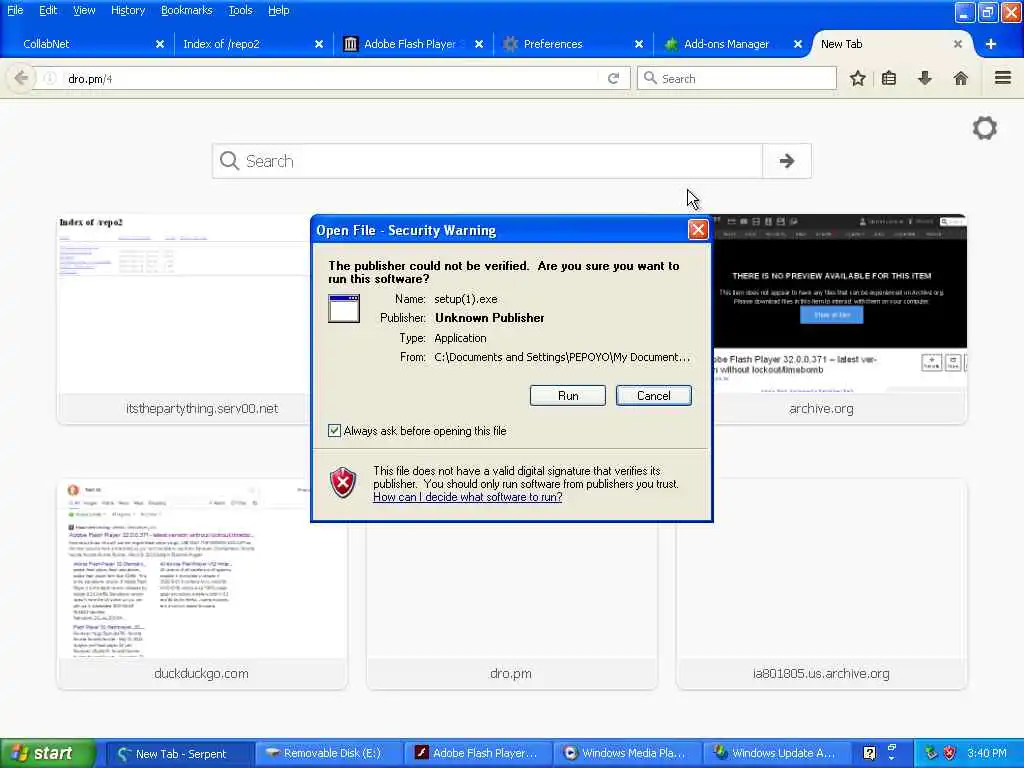Click the help question mark tray icon
Viewport: 1024px width, 768px height.
coord(869,753)
